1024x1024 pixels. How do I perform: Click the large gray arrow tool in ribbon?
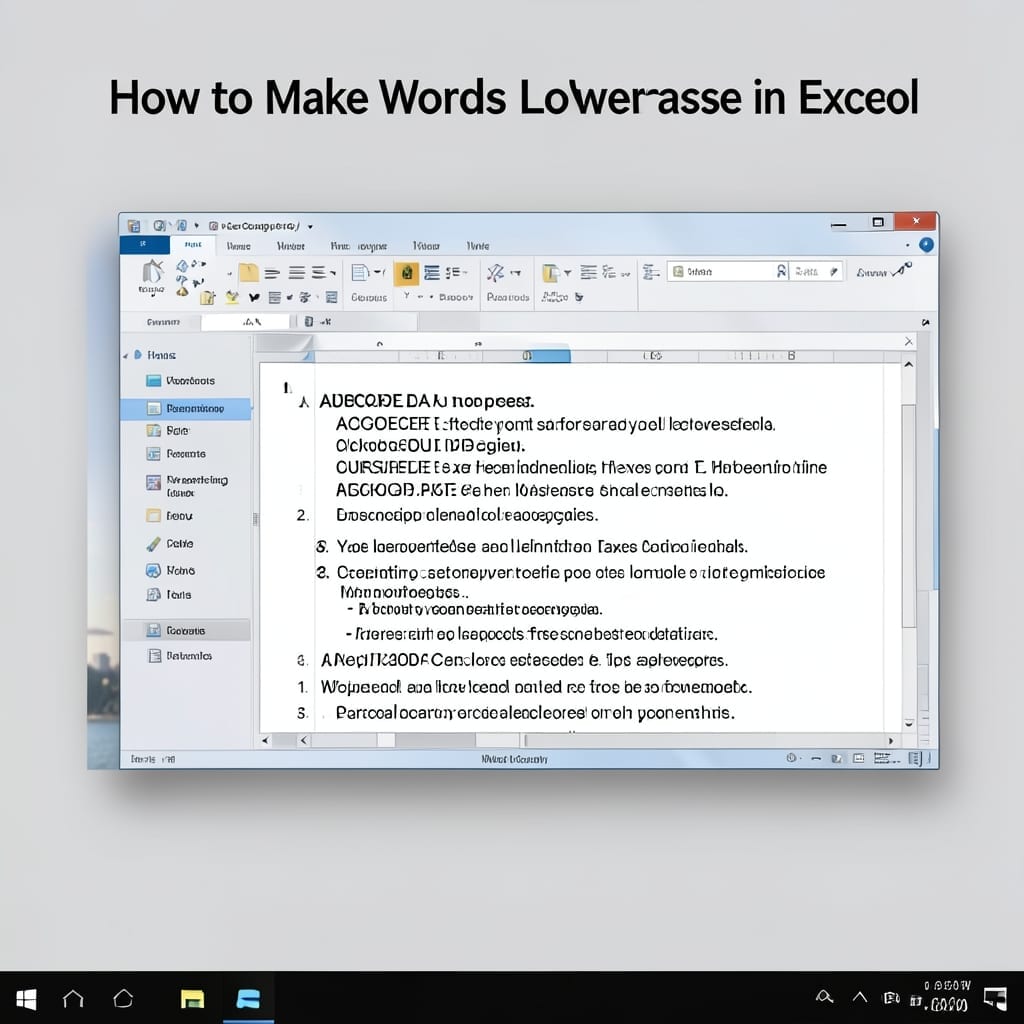pyautogui.click(x=152, y=272)
